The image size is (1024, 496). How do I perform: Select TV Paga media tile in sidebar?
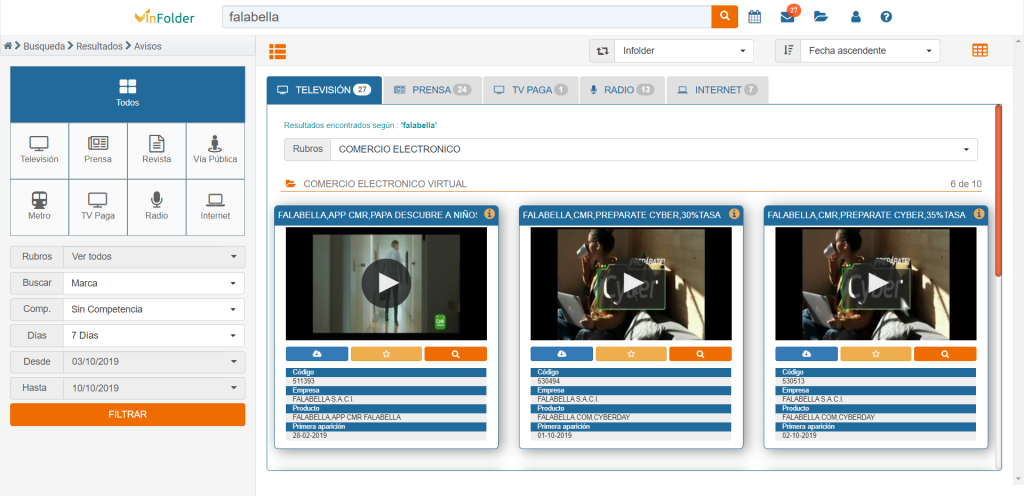98,207
